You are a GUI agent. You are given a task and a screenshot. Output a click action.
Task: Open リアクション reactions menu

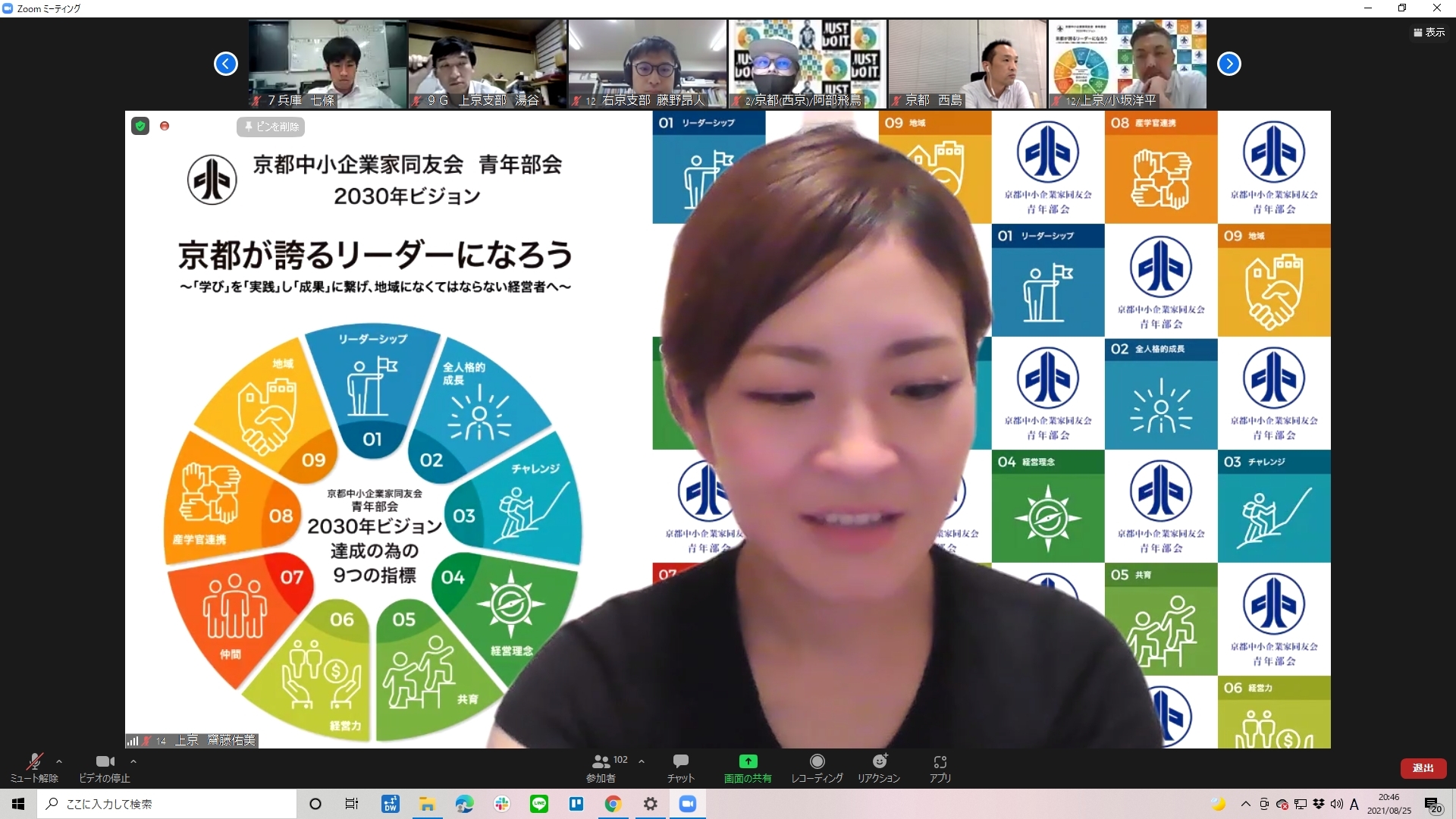point(879,767)
